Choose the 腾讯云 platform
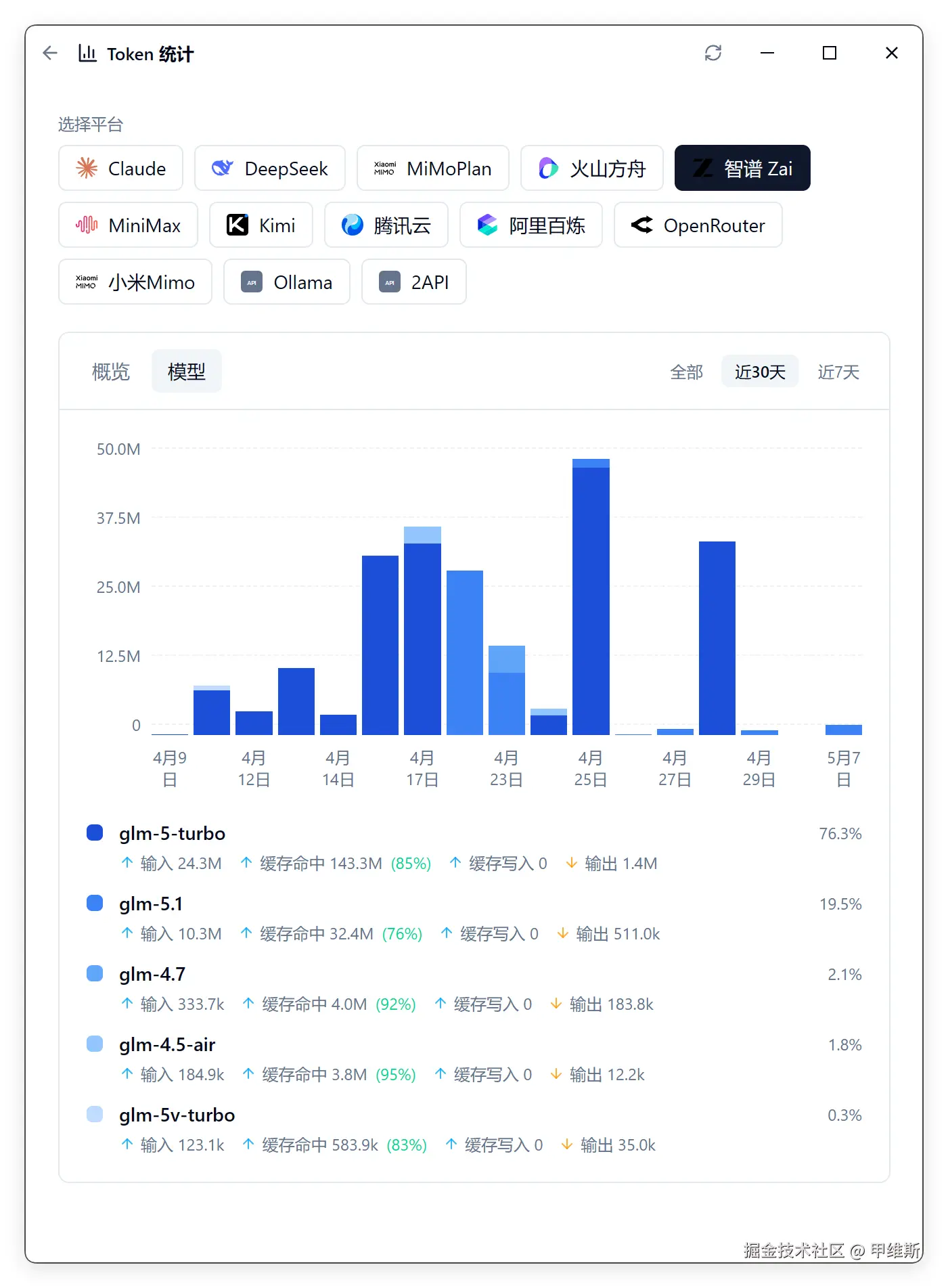The width and height of the screenshot is (948, 1288). (386, 225)
